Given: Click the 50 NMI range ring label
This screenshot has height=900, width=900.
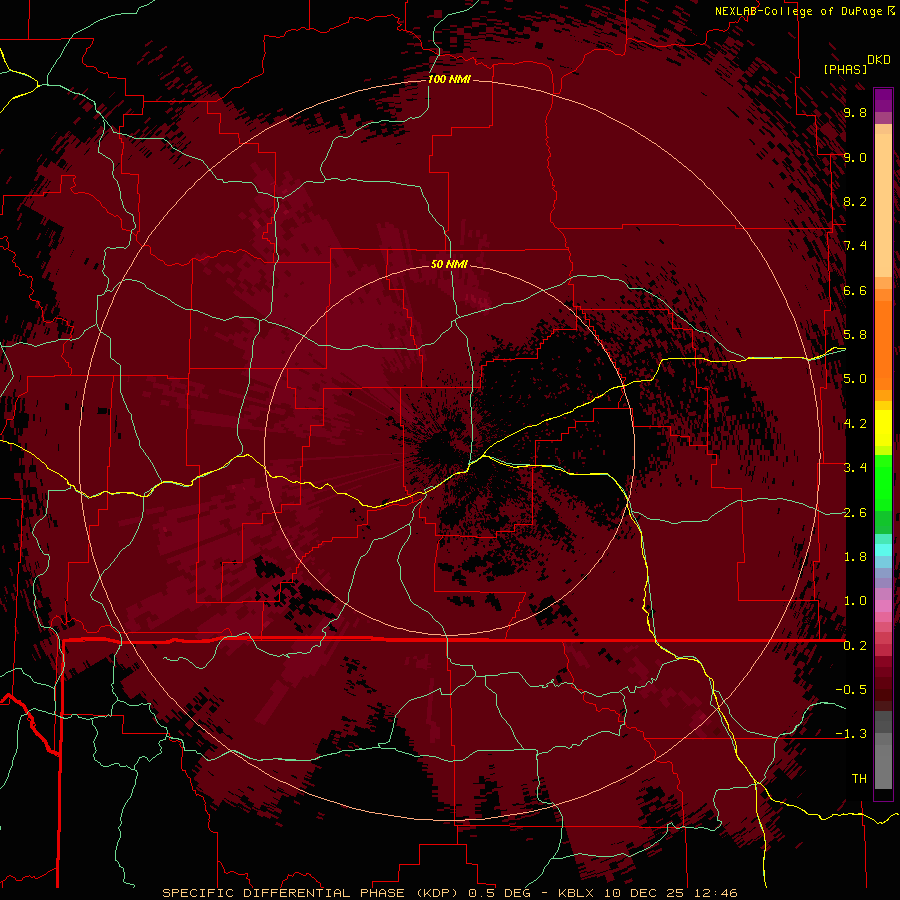Looking at the screenshot, I should tap(449, 264).
